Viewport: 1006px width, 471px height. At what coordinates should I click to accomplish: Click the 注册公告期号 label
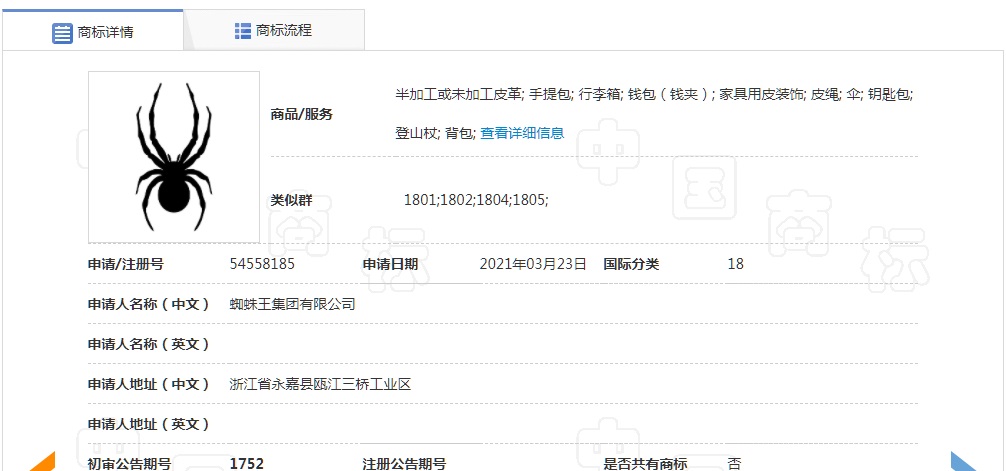(x=404, y=463)
